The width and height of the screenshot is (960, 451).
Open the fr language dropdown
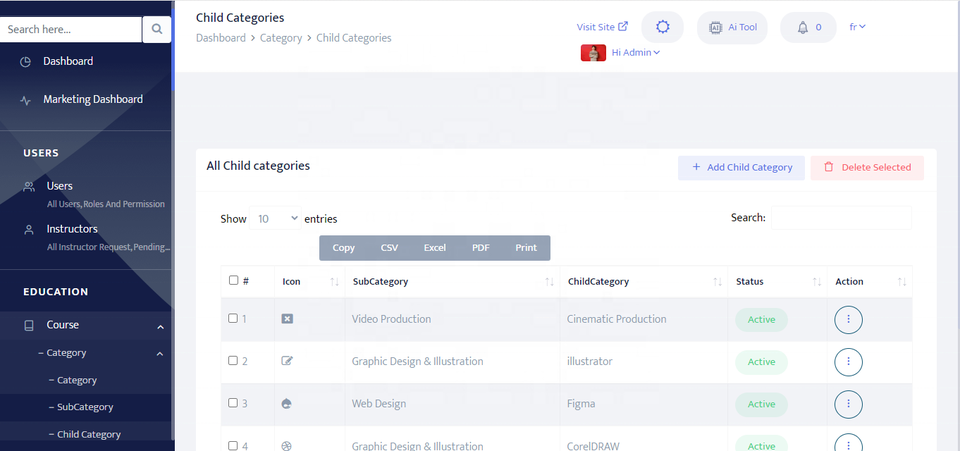tap(857, 27)
